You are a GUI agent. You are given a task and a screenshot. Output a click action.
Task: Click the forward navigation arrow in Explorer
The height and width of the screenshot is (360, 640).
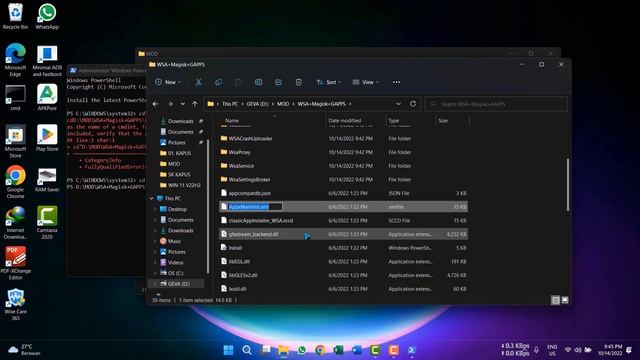[x=170, y=104]
